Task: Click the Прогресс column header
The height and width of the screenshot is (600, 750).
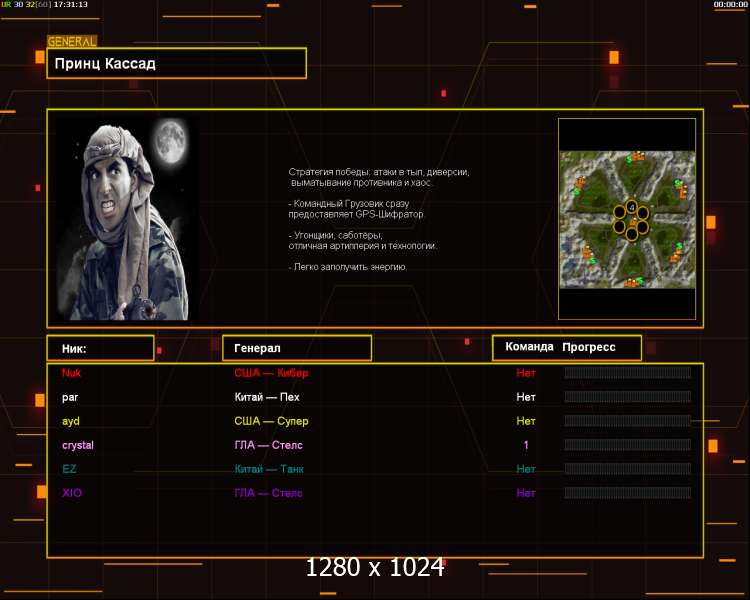Action: click(x=588, y=347)
